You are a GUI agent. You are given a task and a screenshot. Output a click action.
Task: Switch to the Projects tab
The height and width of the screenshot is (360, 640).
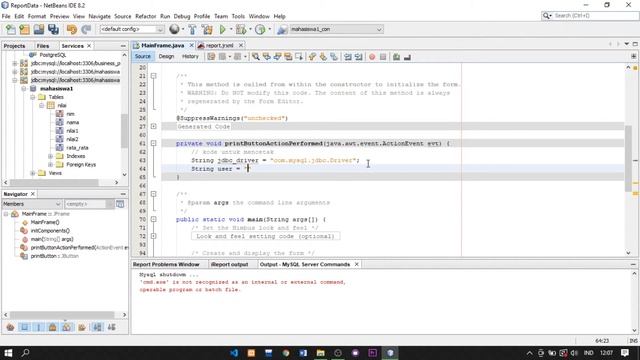pos(14,46)
